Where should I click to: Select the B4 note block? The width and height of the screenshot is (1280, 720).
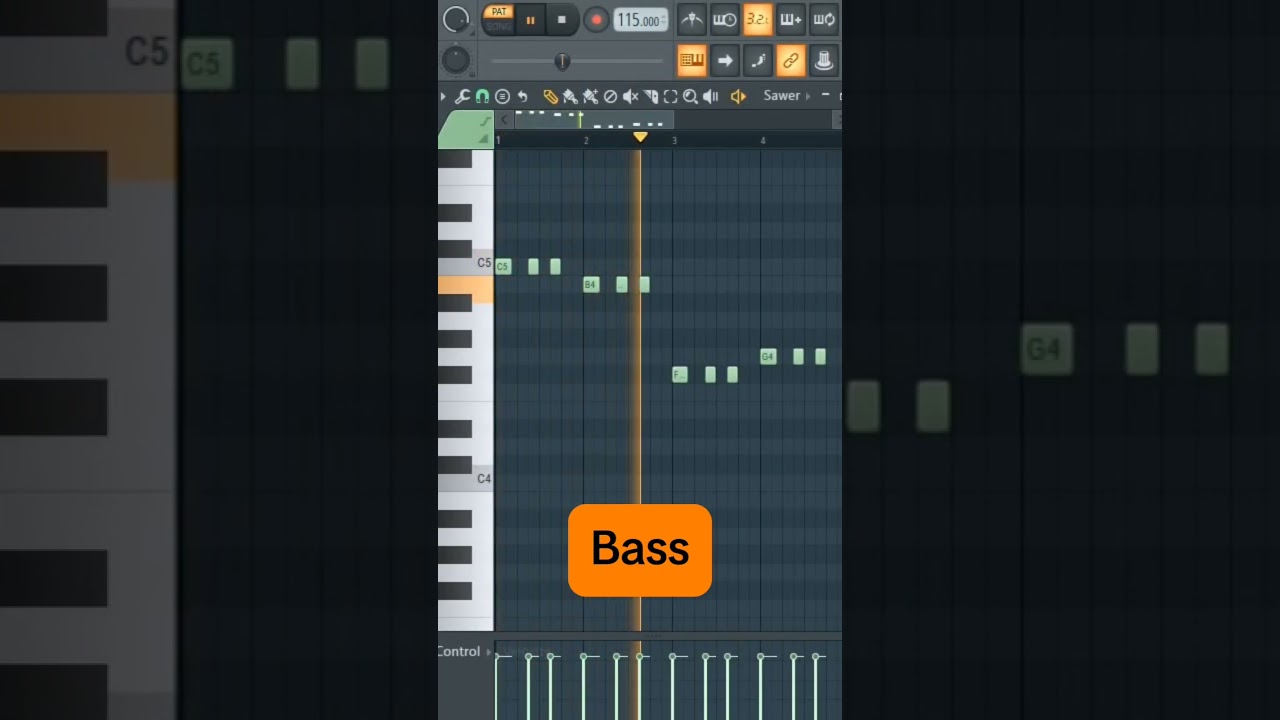click(591, 285)
